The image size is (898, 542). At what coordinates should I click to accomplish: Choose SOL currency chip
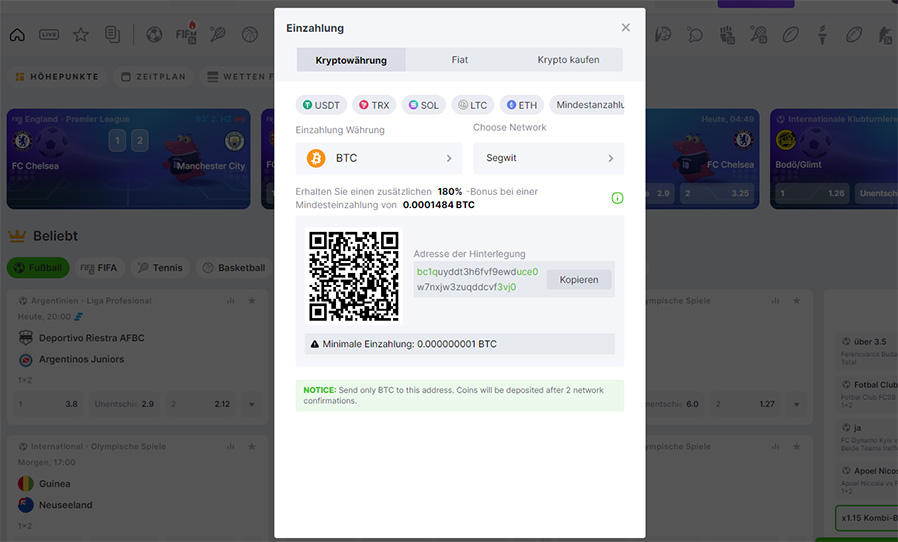[424, 105]
